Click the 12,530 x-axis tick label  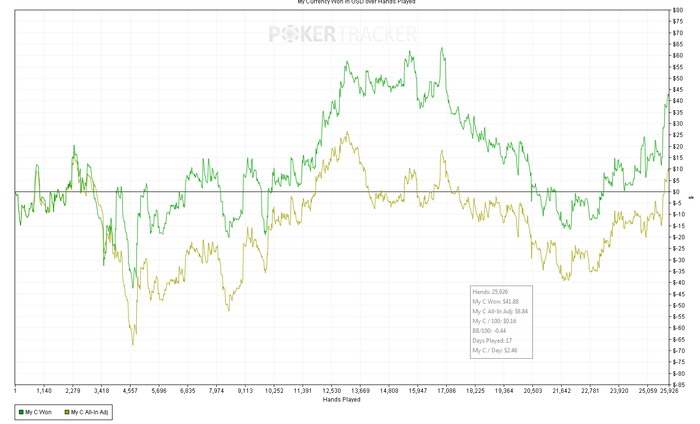click(331, 391)
